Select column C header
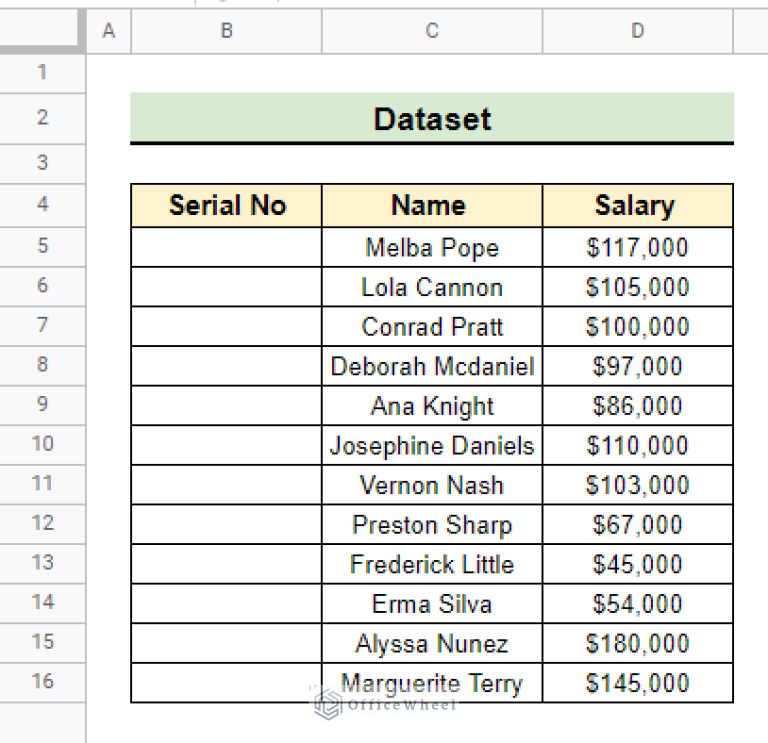 432,32
